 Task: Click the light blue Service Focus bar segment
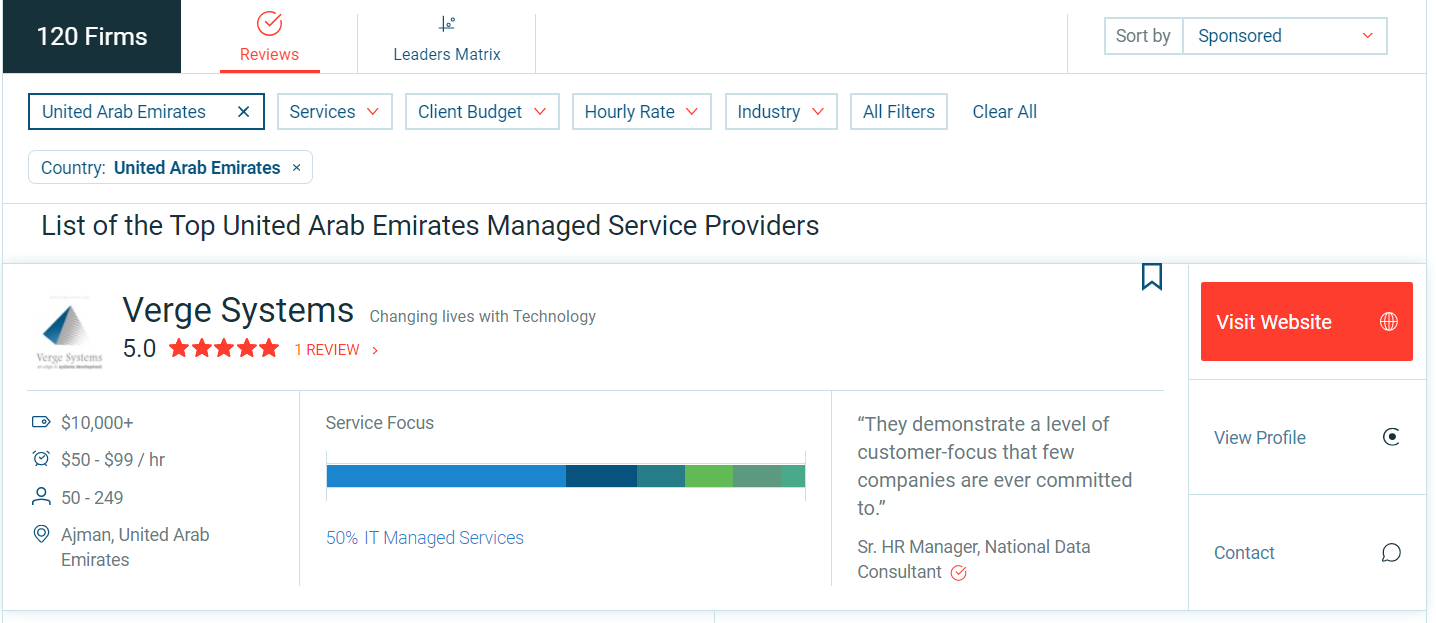click(445, 476)
